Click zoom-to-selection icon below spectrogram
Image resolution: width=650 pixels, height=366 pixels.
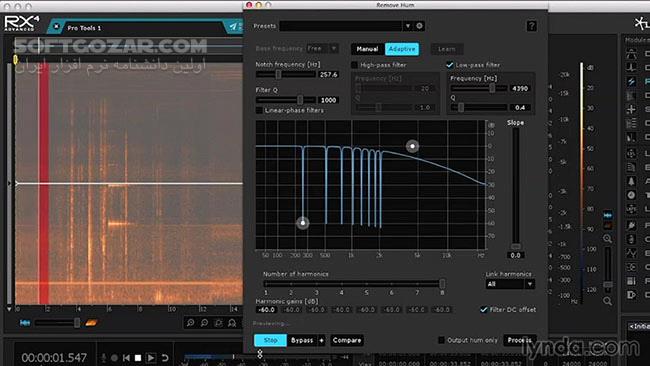(218, 322)
